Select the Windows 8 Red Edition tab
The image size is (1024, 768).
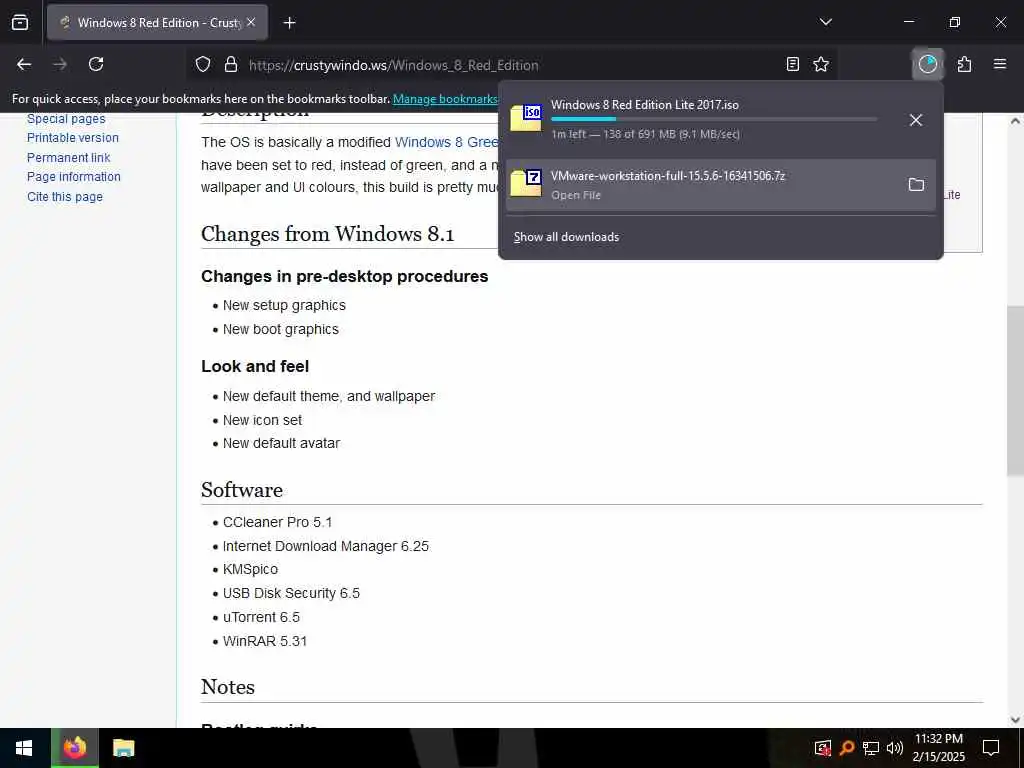(x=157, y=23)
